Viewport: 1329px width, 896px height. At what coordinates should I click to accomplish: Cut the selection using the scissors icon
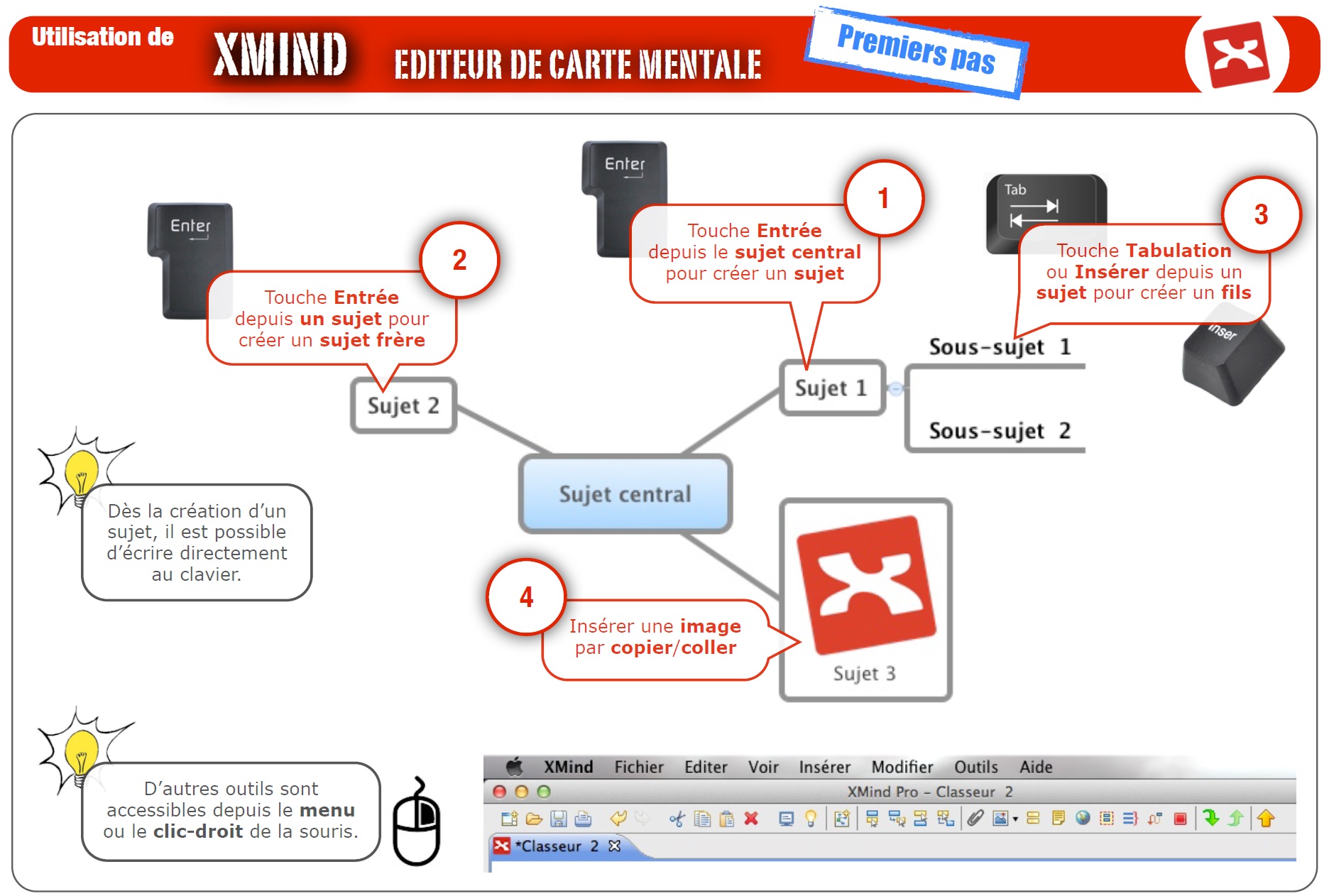[677, 819]
